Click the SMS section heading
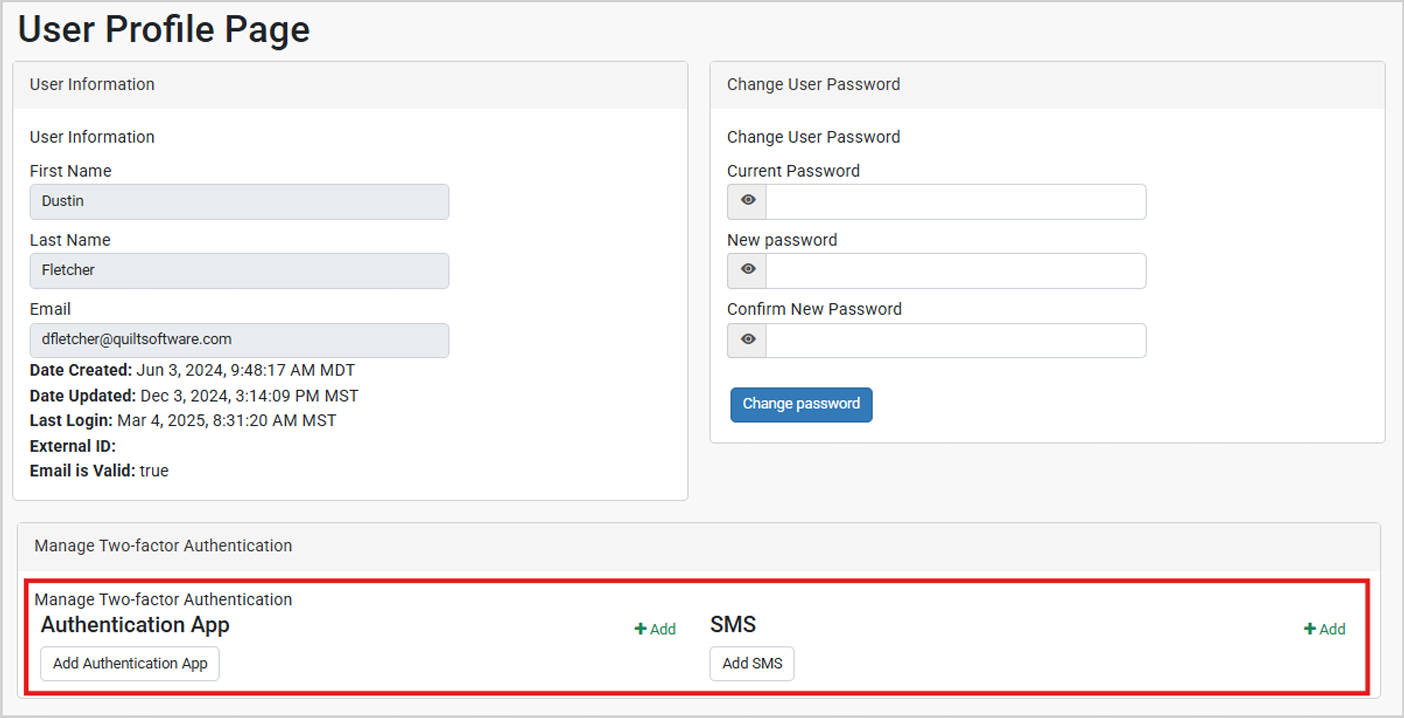 click(x=733, y=625)
